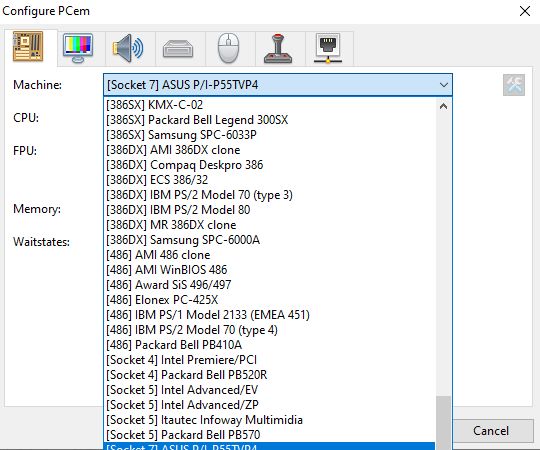This screenshot has width=540, height=450.
Task: Open the Sound settings tab with speaker icon
Action: click(x=128, y=48)
